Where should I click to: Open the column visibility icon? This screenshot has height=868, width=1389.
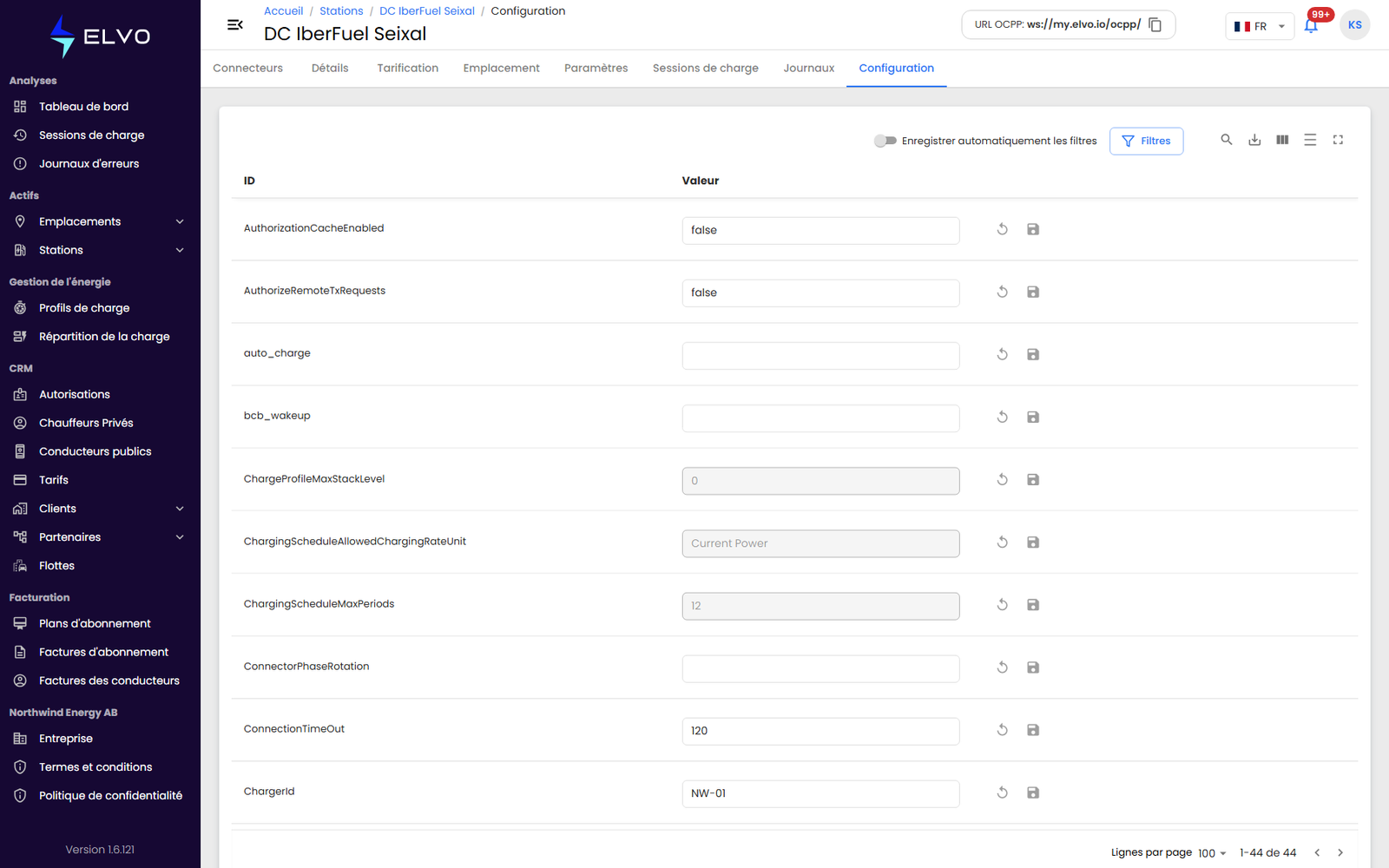coord(1282,140)
